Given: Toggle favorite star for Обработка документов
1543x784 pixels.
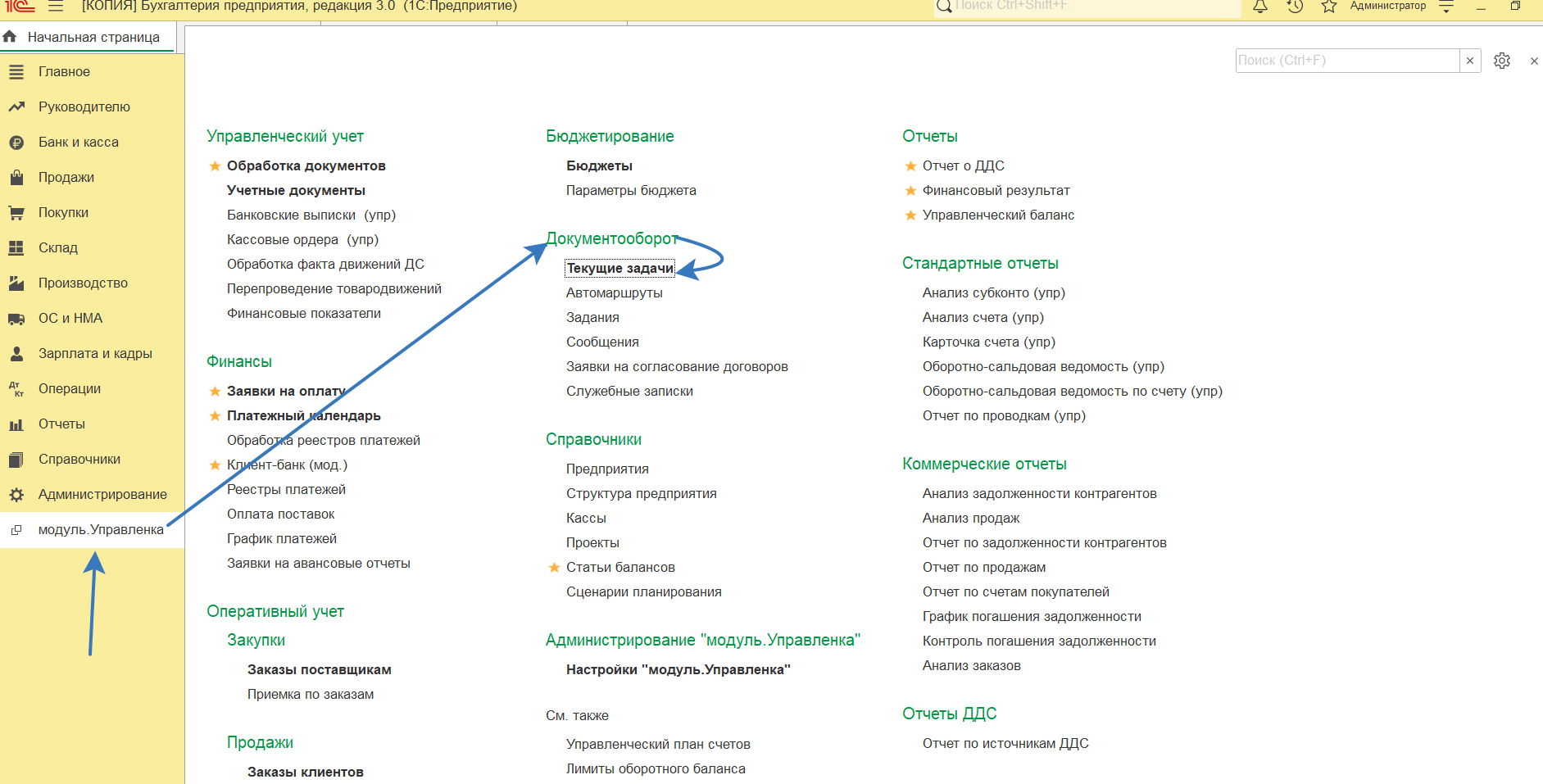Looking at the screenshot, I should 215,166.
